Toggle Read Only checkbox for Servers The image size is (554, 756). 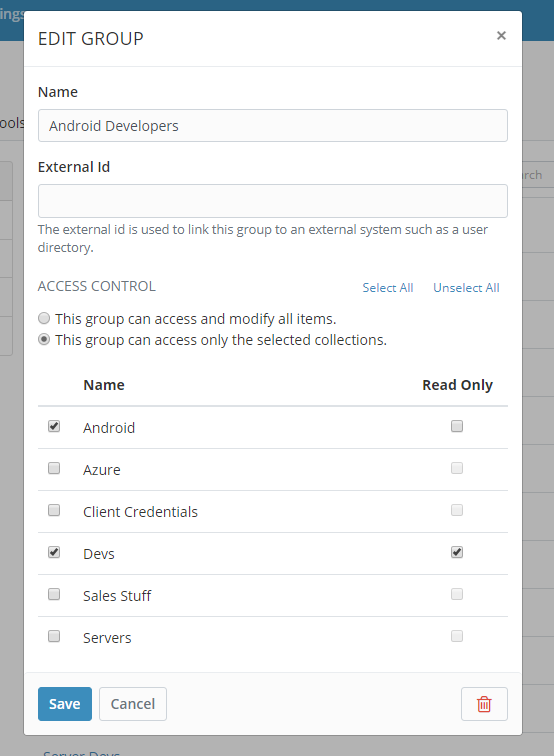click(457, 636)
